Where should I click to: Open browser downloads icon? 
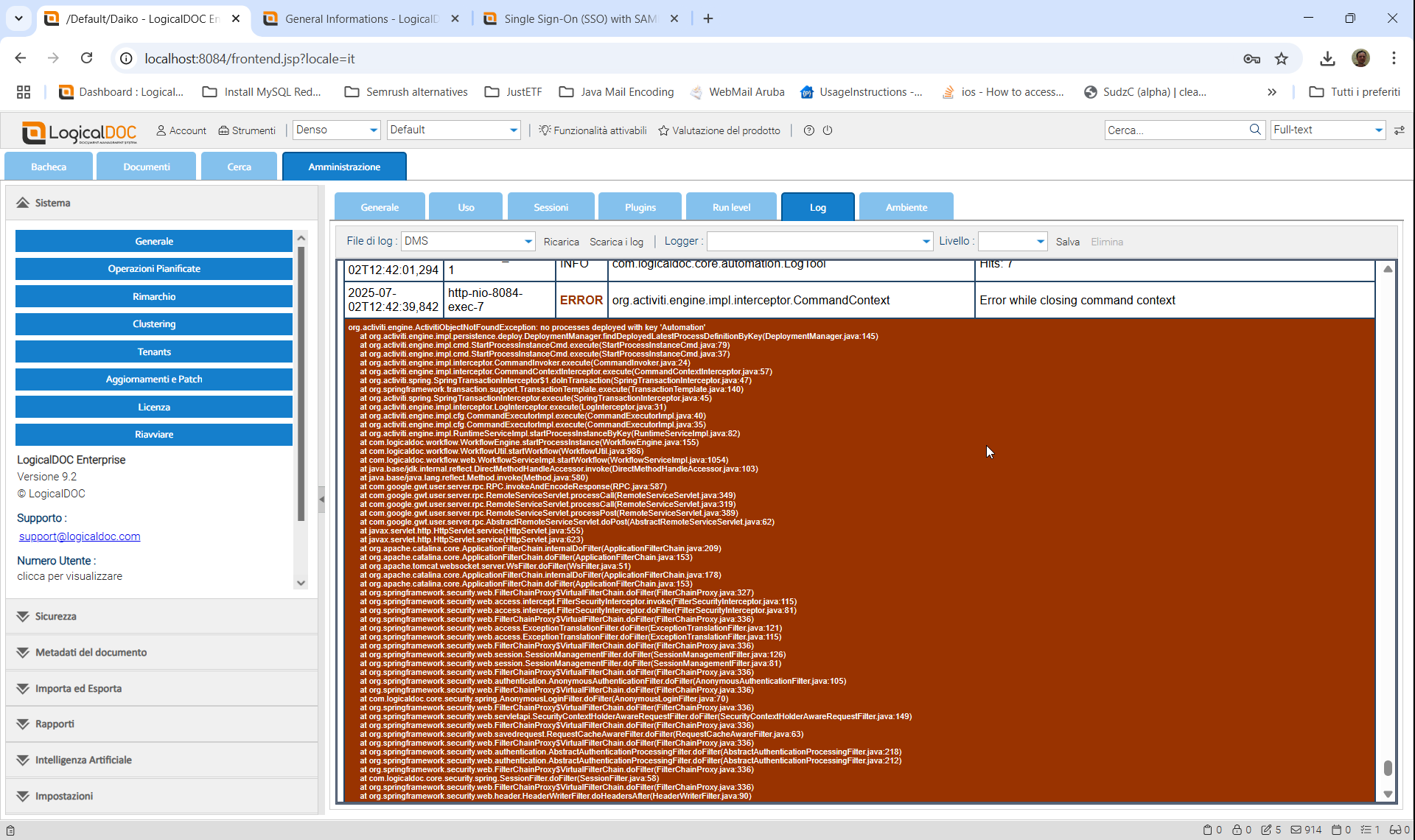[x=1327, y=59]
